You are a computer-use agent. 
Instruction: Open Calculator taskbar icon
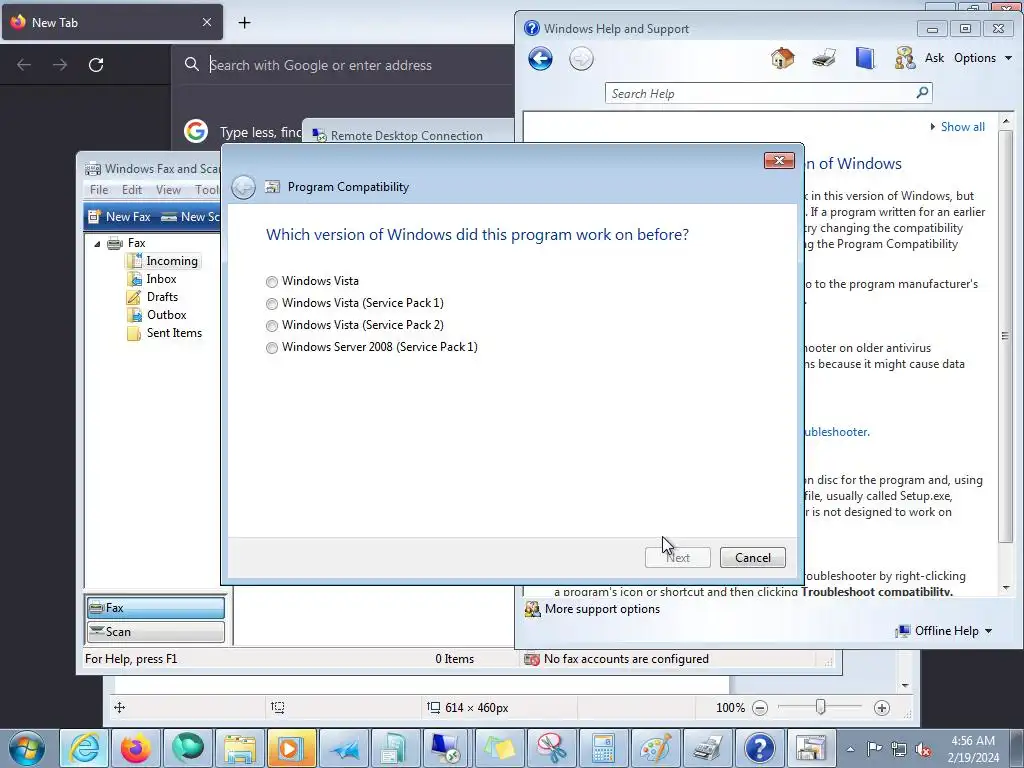tap(603, 748)
